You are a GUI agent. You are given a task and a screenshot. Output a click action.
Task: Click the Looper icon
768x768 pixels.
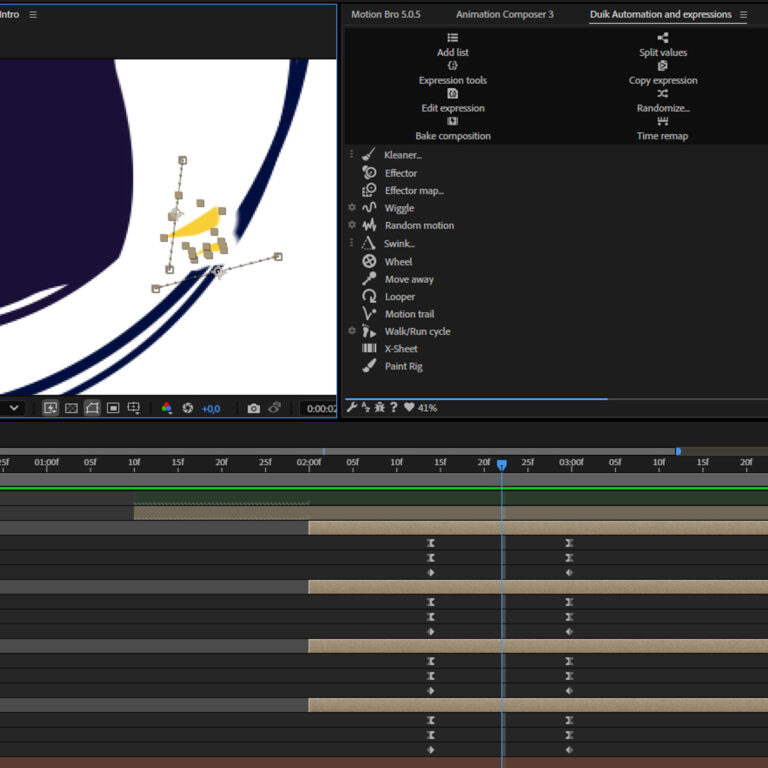(369, 297)
